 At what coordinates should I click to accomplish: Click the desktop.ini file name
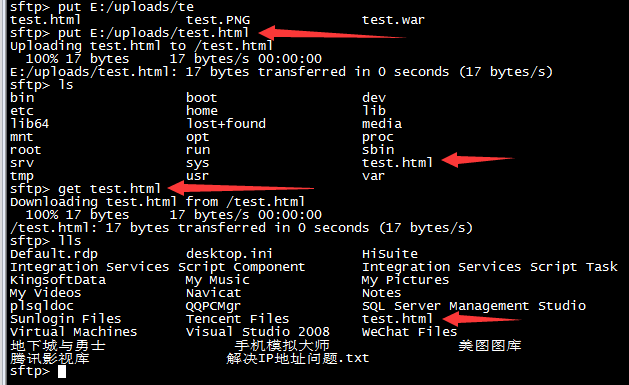(229, 253)
